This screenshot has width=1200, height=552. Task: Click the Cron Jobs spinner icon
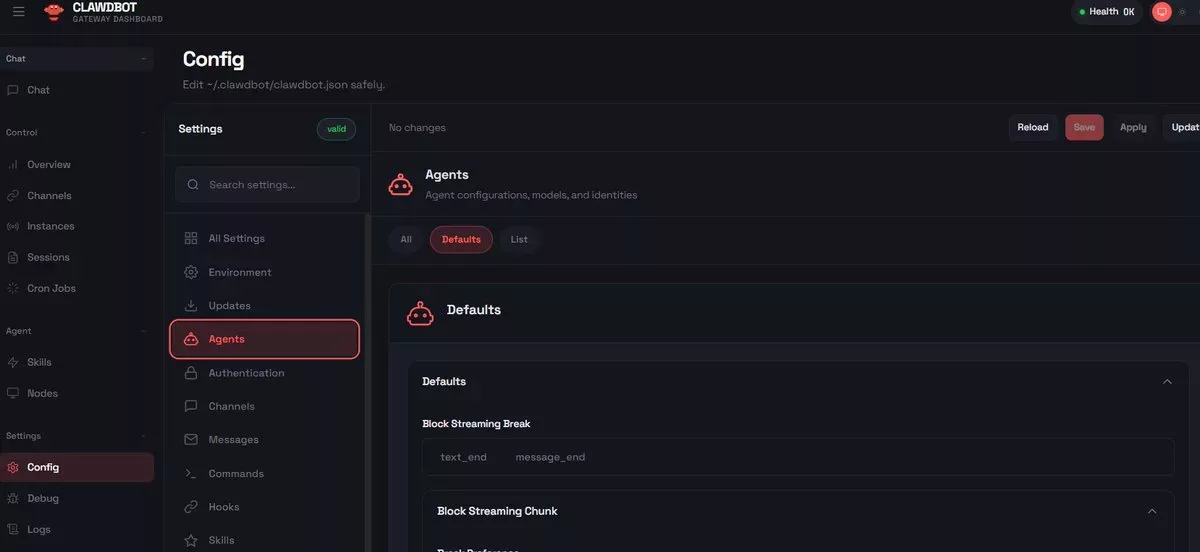(13, 288)
